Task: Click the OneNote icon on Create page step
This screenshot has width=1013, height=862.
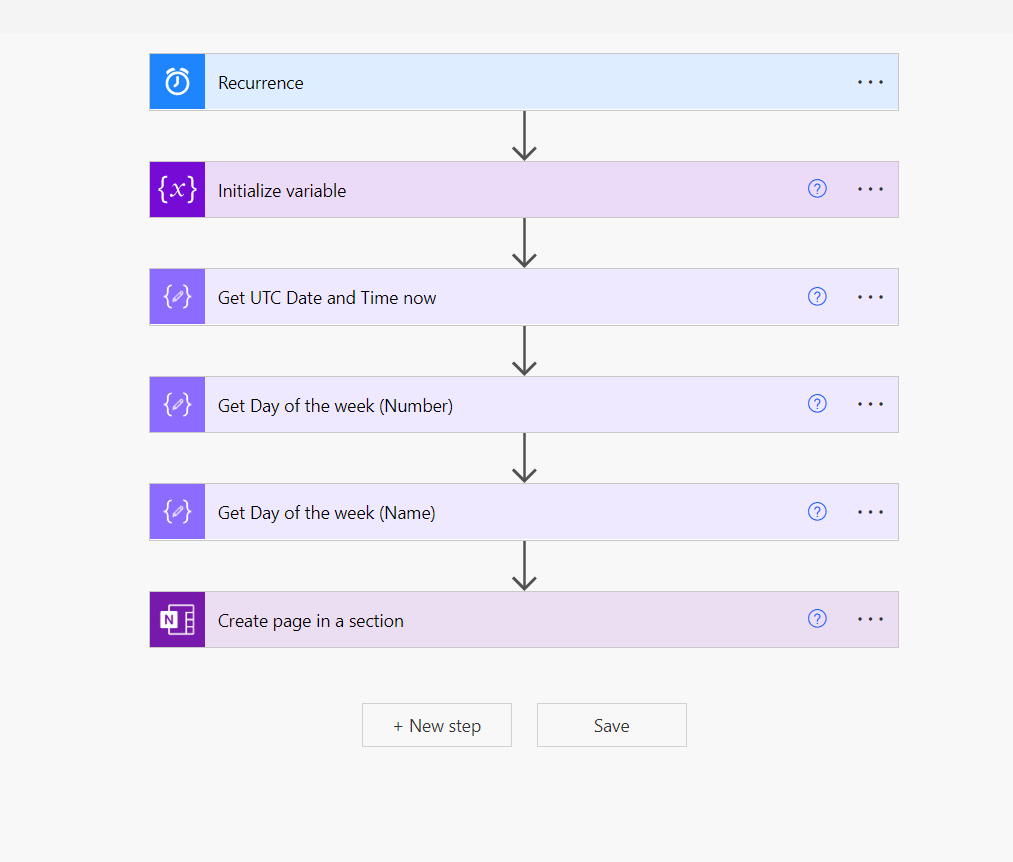Action: (177, 620)
